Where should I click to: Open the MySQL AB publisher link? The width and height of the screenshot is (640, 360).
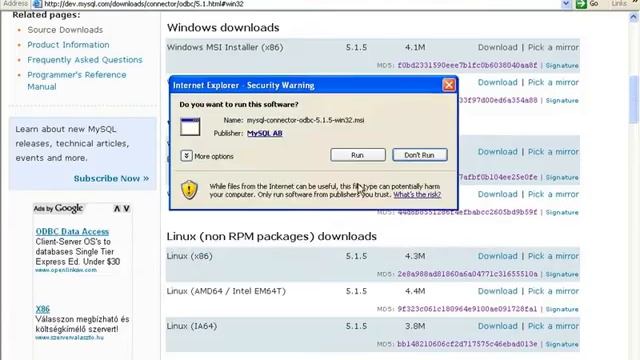(264, 133)
